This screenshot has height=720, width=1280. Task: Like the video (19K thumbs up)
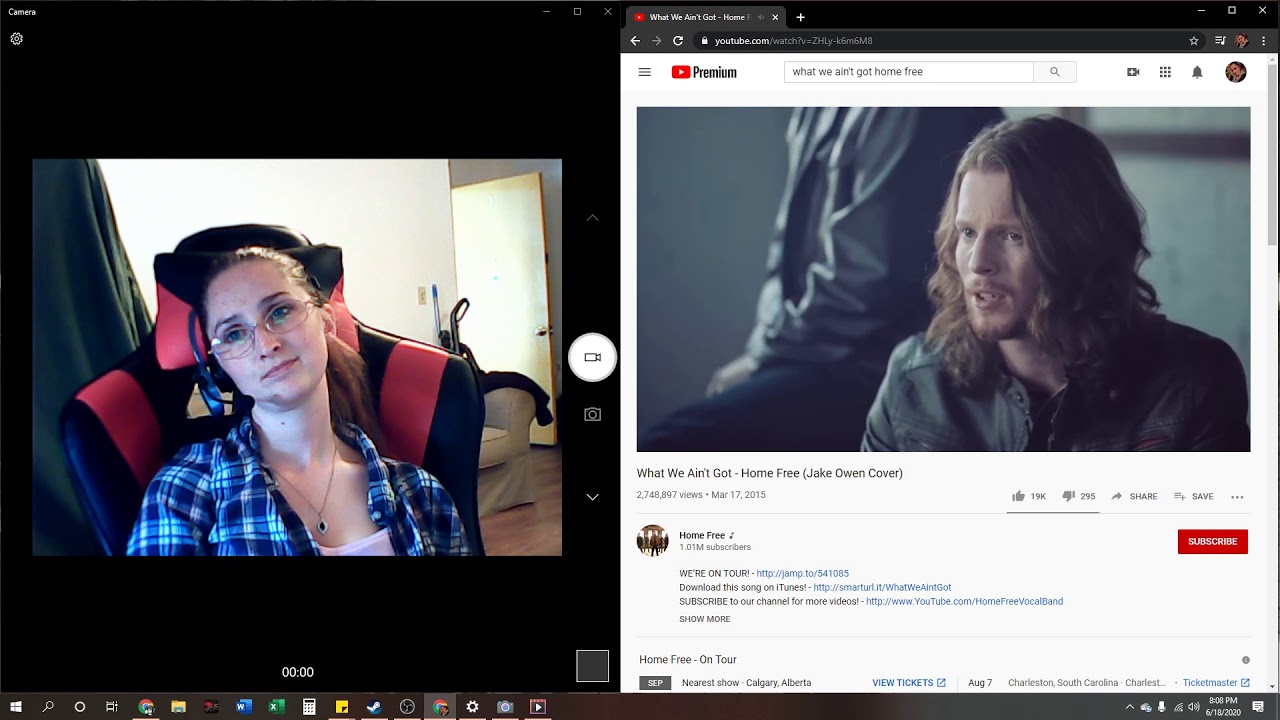coord(1028,496)
